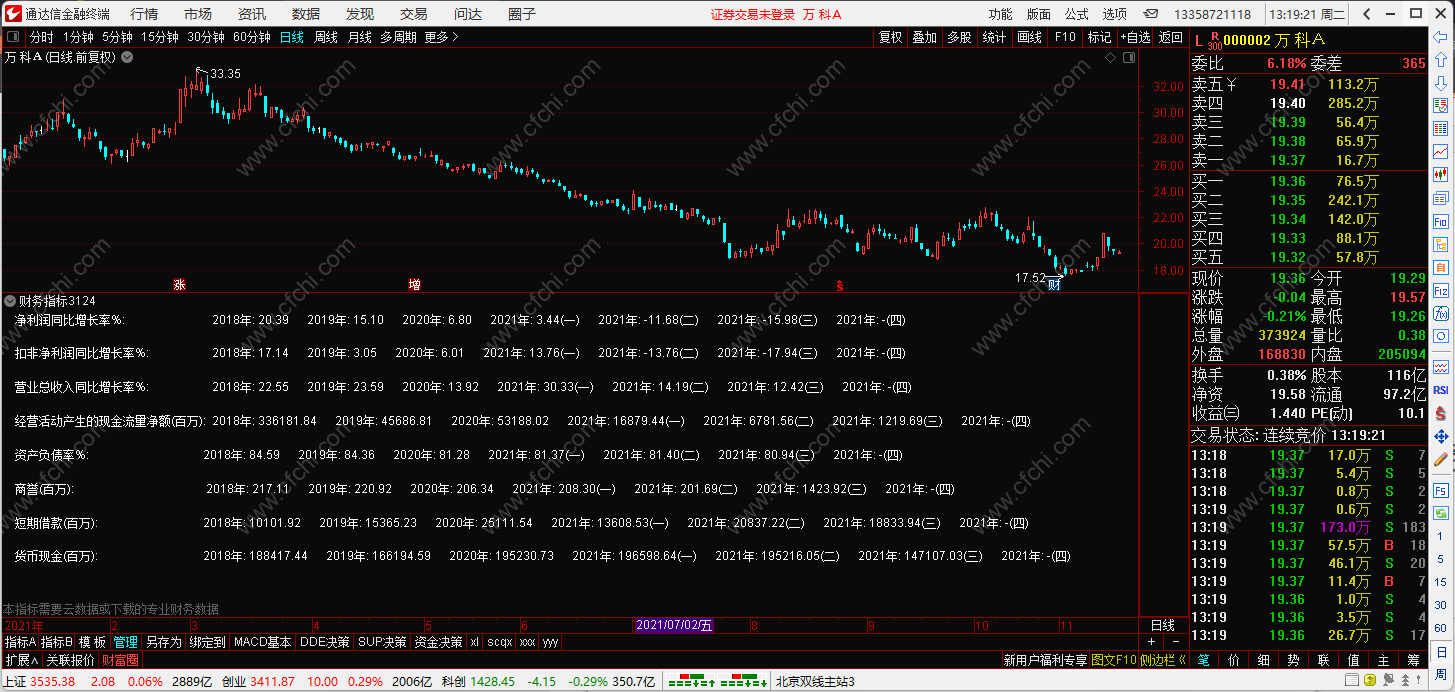Click the small diamond icon above chart
Screen dimensions: 1455x692
click(x=1110, y=58)
